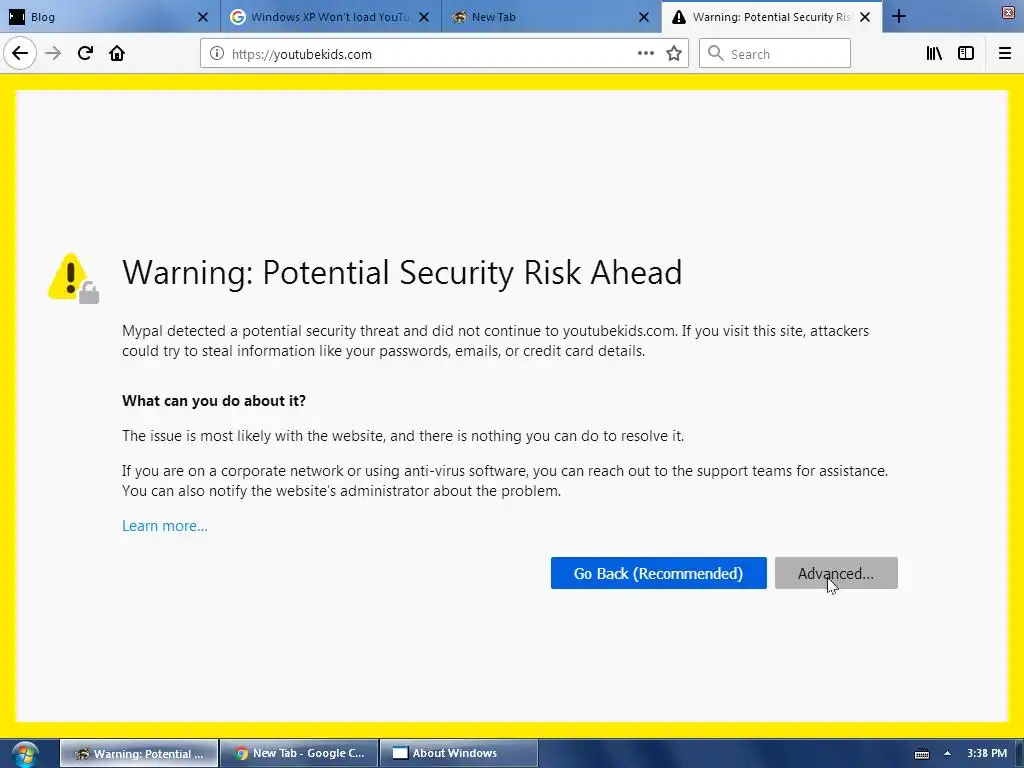This screenshot has height=768, width=1024.
Task: Show hidden tray icons arrow
Action: [947, 754]
